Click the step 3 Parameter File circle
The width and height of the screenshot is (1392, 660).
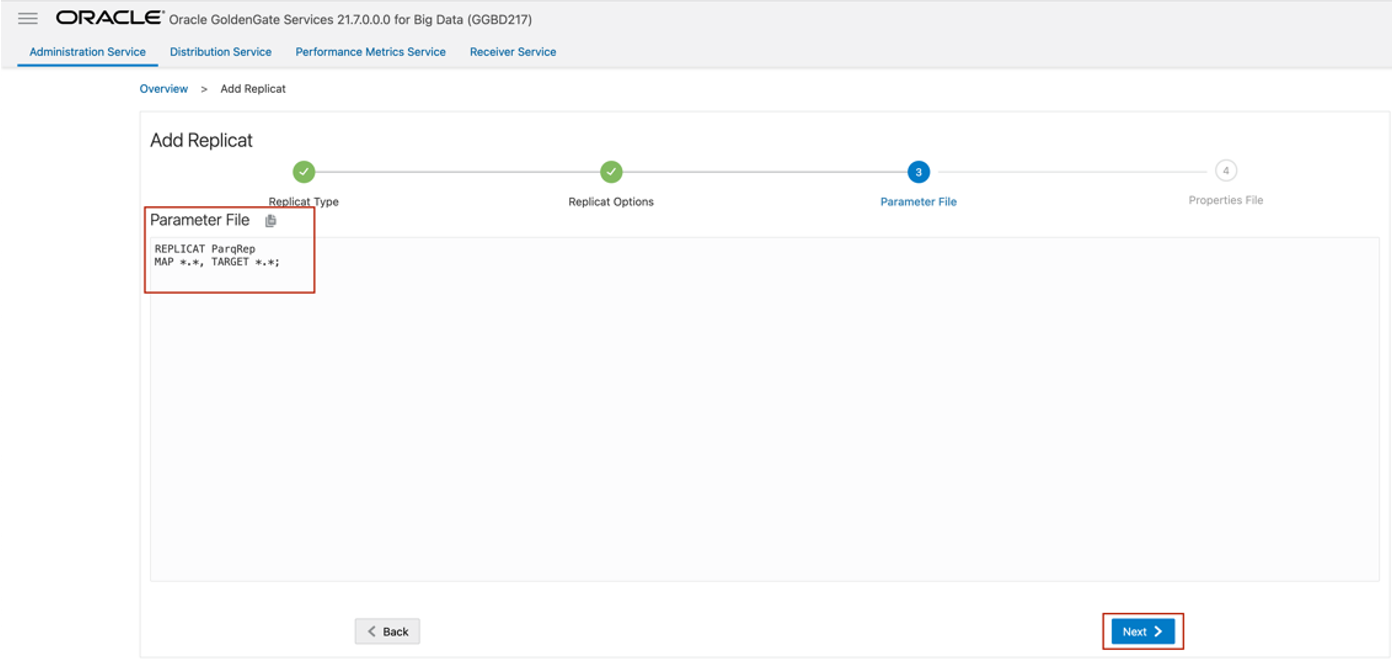tap(918, 172)
